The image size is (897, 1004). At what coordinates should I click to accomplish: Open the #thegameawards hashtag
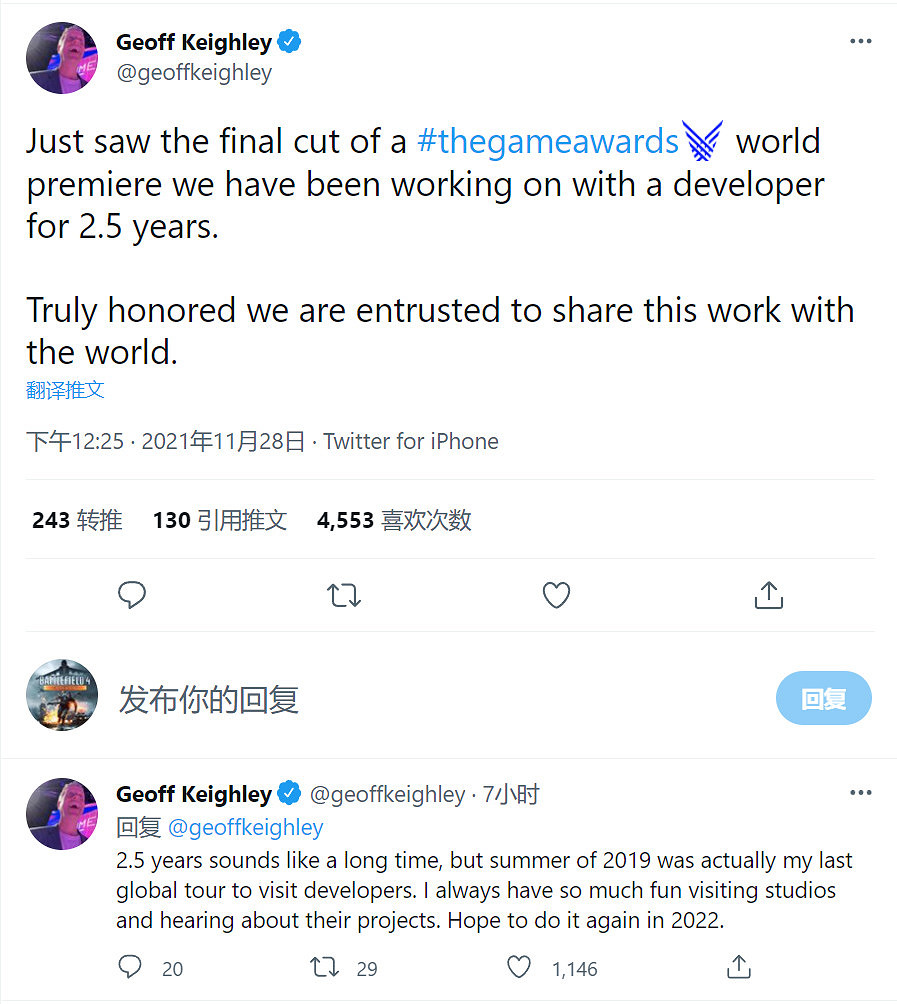click(549, 141)
